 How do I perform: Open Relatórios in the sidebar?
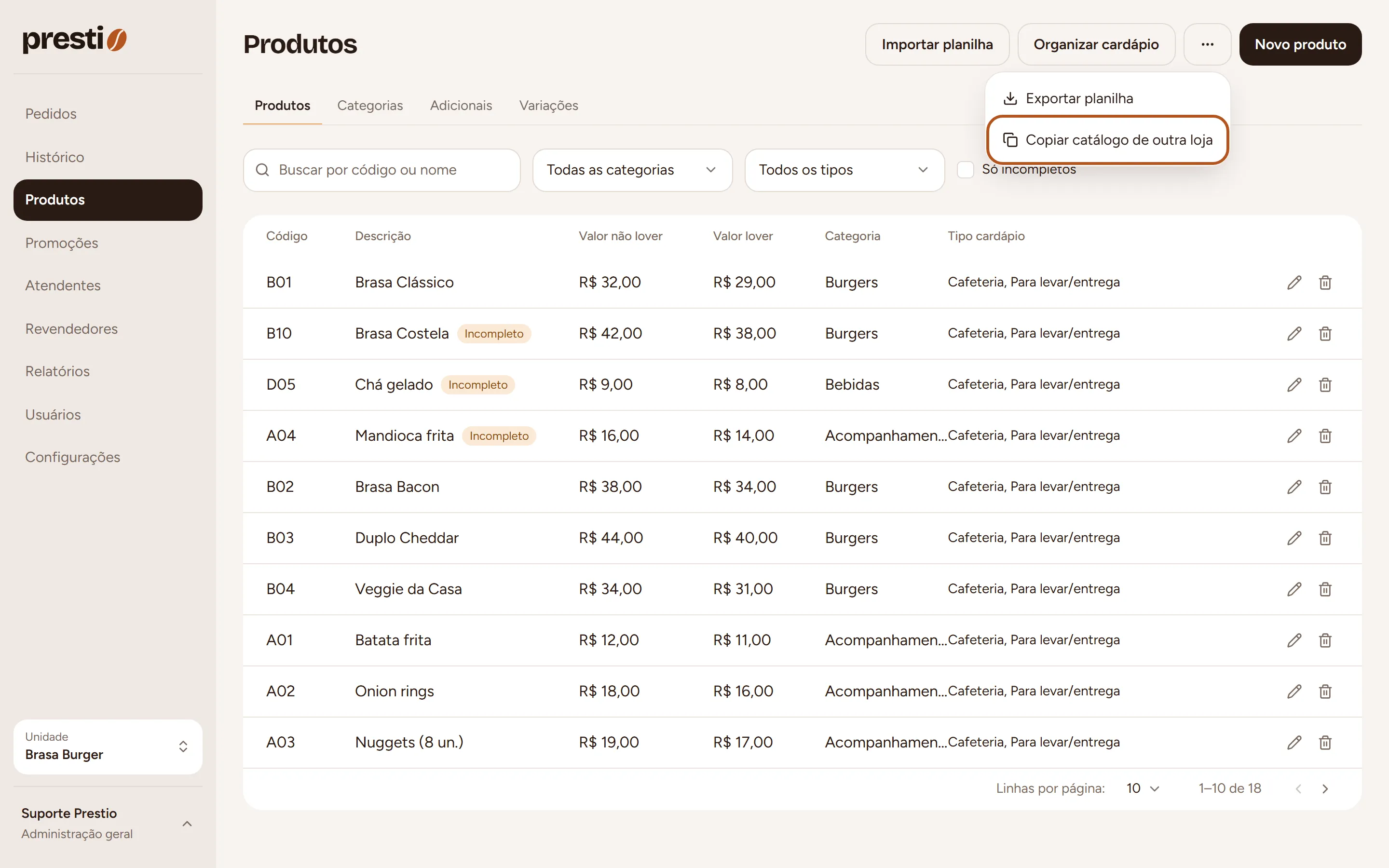point(108,371)
